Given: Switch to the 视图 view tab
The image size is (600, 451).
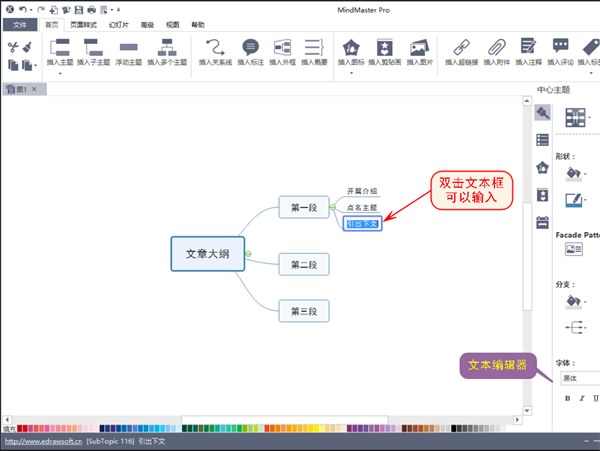Looking at the screenshot, I should coord(172,25).
